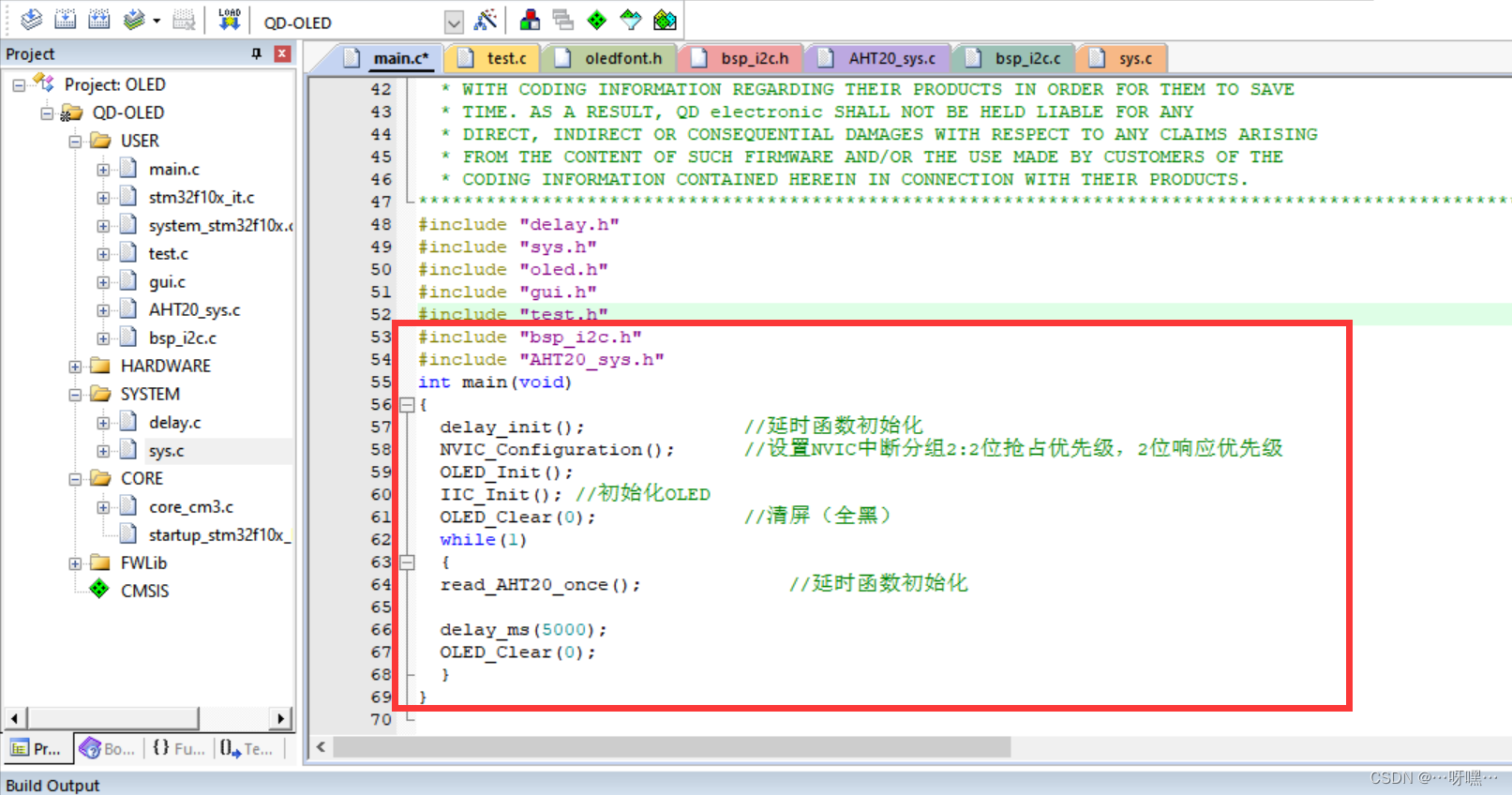
Task: Expand the delay.c tree node
Action: [x=103, y=423]
